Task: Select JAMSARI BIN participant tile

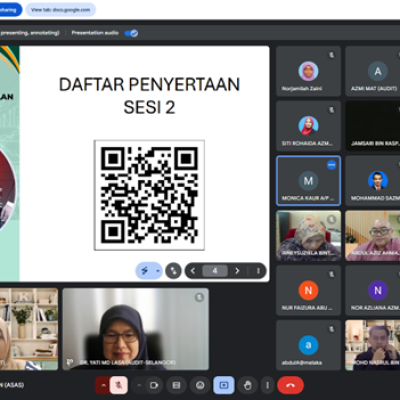Action: (373, 126)
